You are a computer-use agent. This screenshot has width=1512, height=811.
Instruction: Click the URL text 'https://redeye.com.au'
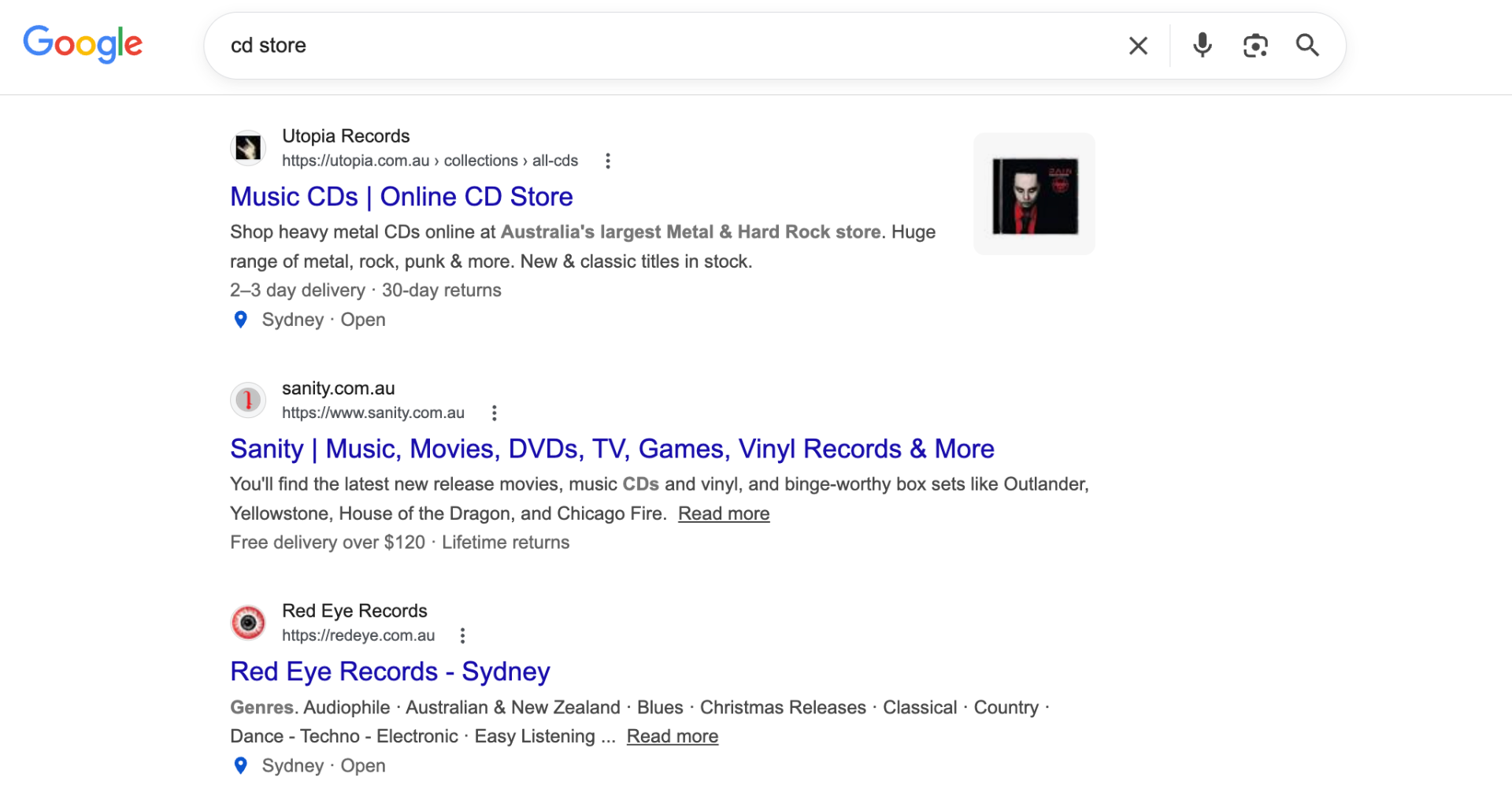point(358,635)
